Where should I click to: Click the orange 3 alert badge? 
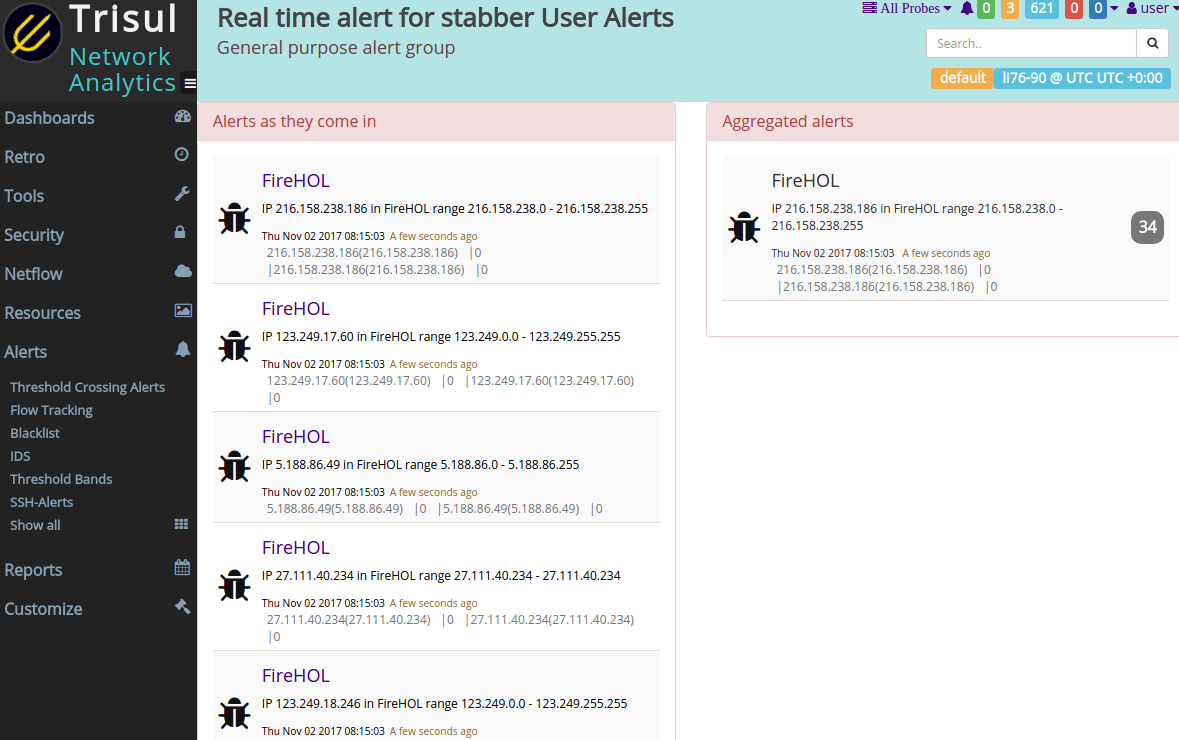[1010, 9]
